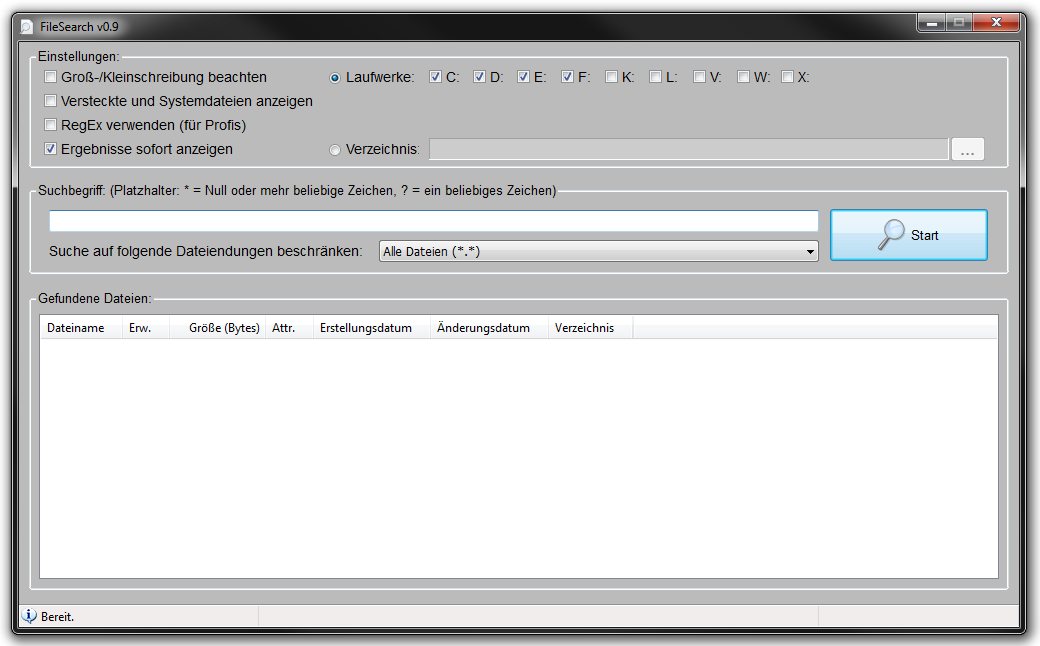Select the Laufwerke radio button
1040x646 pixels.
(x=335, y=77)
